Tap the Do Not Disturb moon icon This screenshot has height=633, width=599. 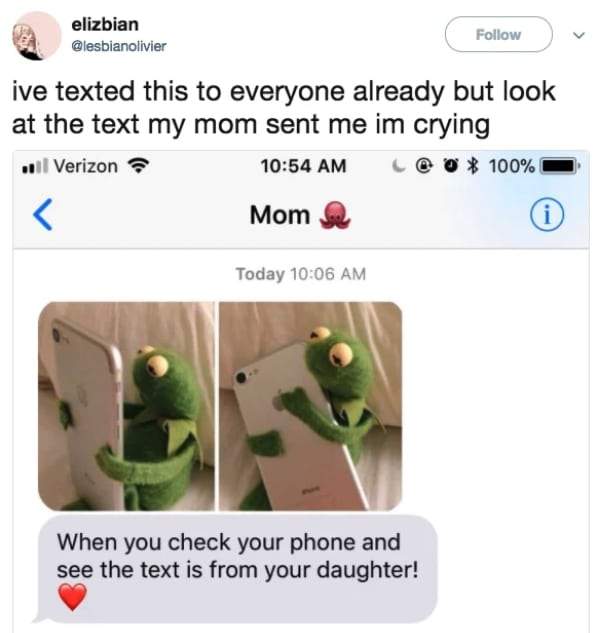(398, 166)
